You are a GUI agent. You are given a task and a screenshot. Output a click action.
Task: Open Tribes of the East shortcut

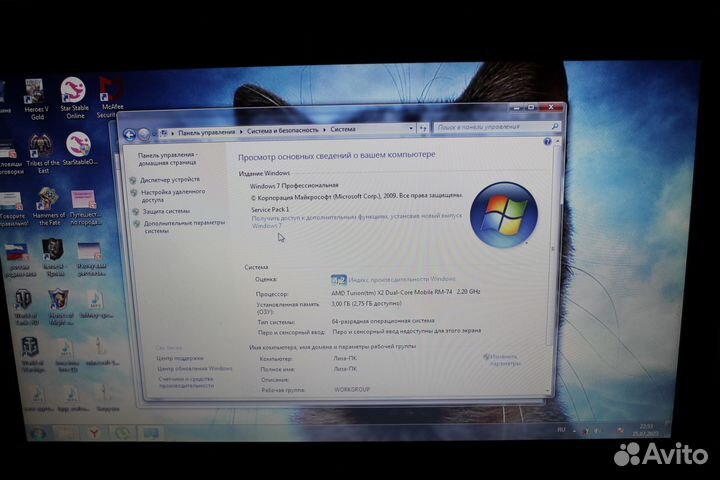click(x=42, y=148)
